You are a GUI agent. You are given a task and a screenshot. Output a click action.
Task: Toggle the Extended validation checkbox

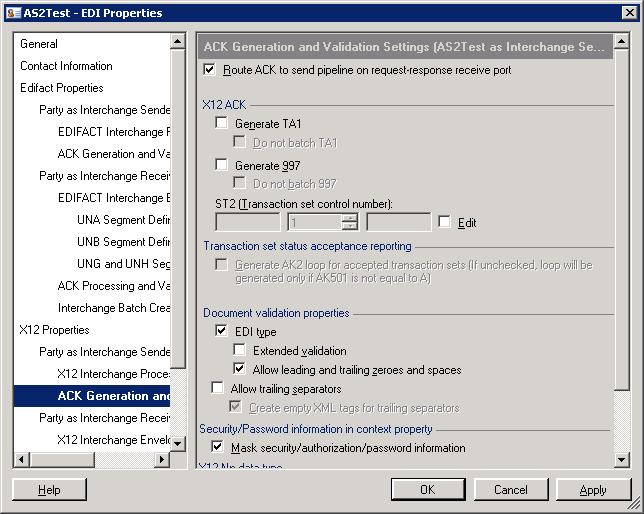pyautogui.click(x=239, y=350)
